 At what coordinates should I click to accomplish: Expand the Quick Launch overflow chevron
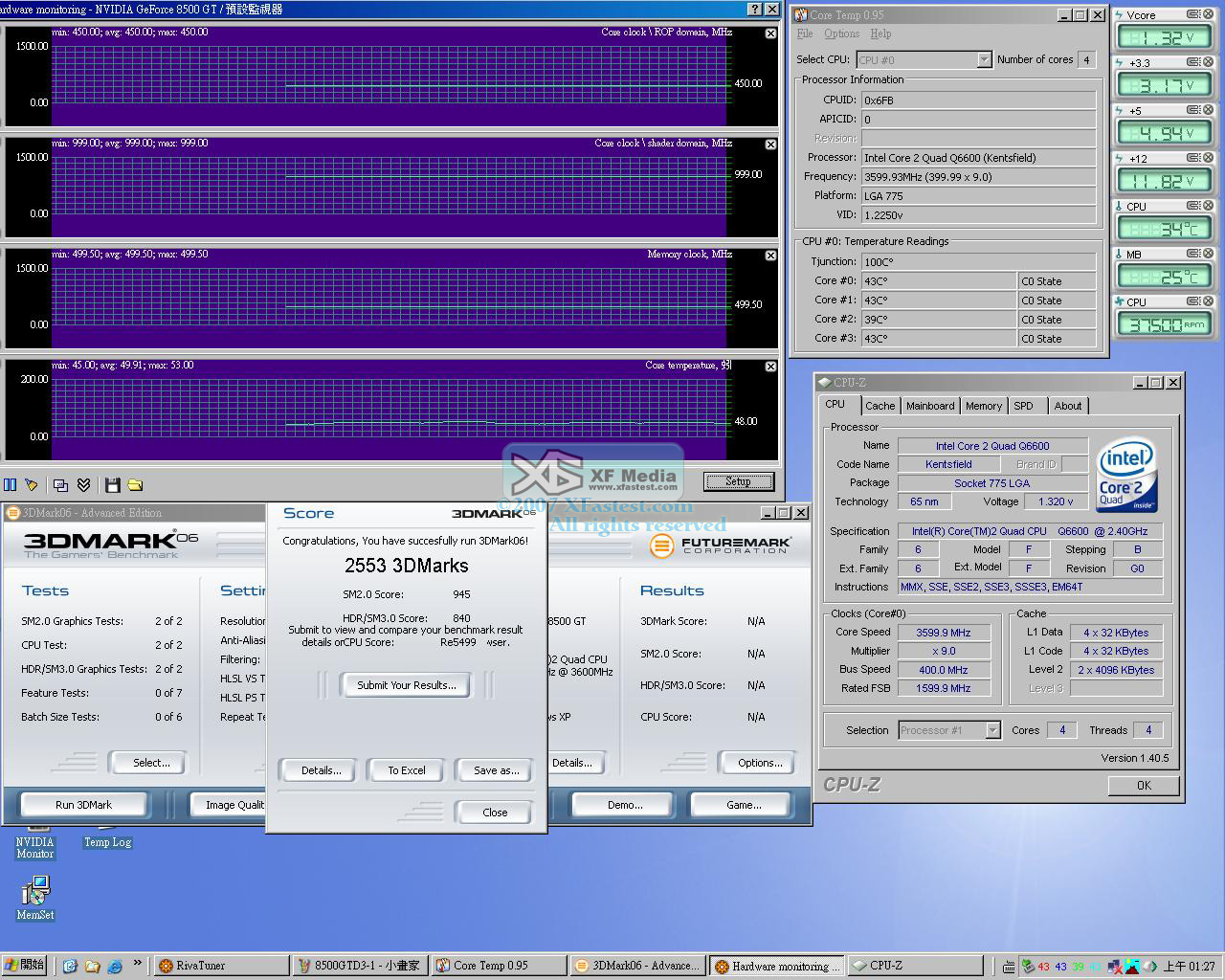[138, 964]
